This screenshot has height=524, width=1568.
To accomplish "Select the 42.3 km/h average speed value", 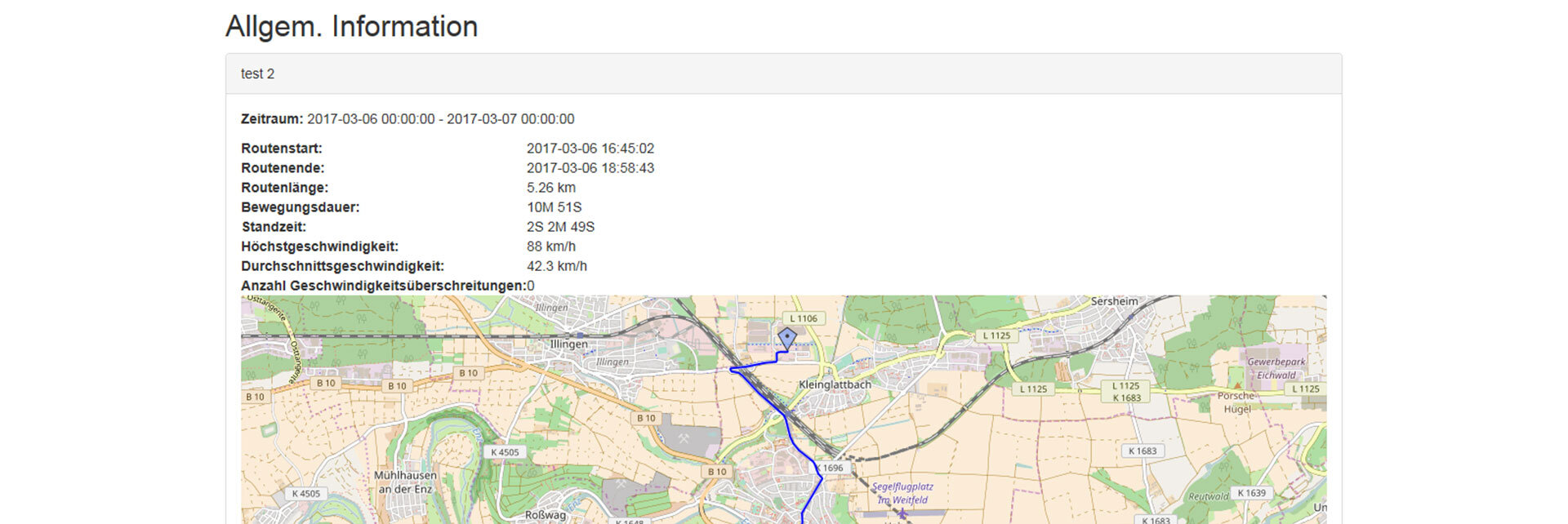I will tap(557, 266).
